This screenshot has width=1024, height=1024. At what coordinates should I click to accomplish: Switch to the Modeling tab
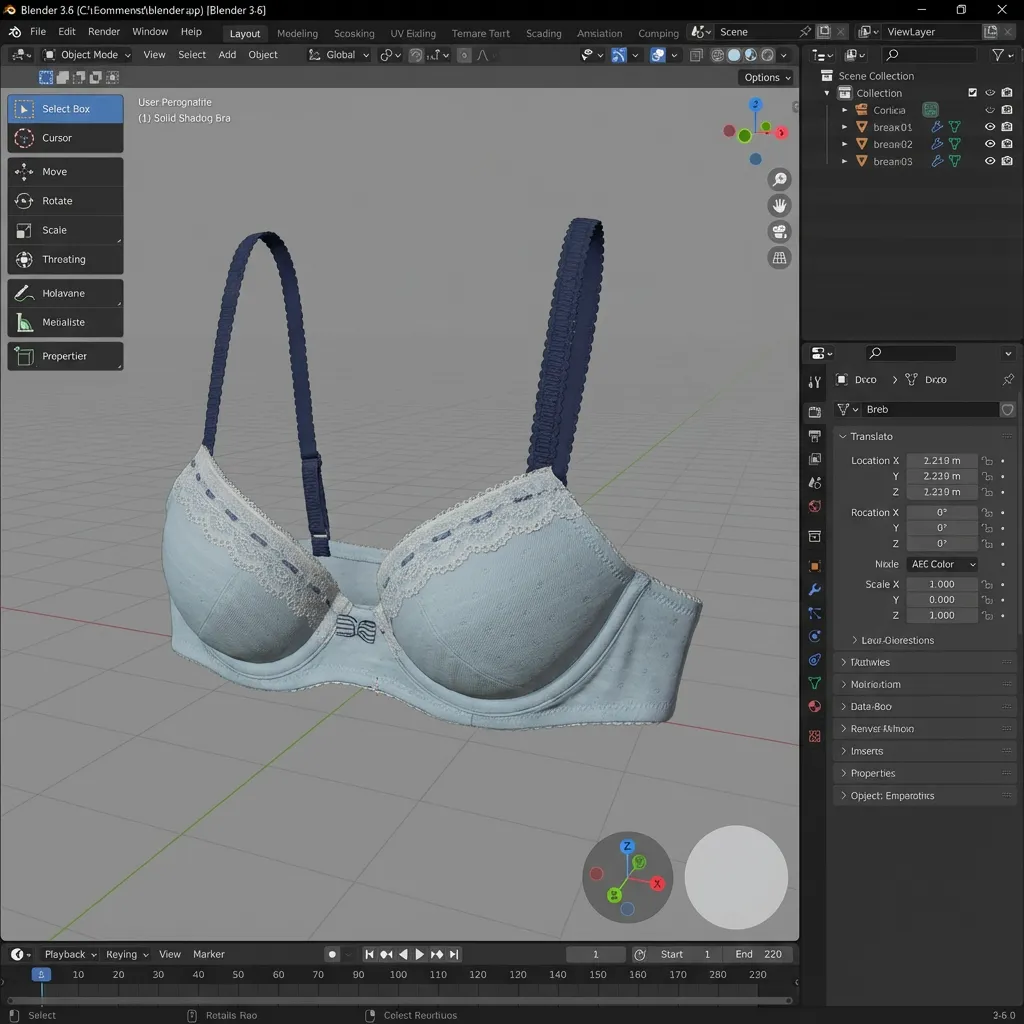pyautogui.click(x=297, y=32)
